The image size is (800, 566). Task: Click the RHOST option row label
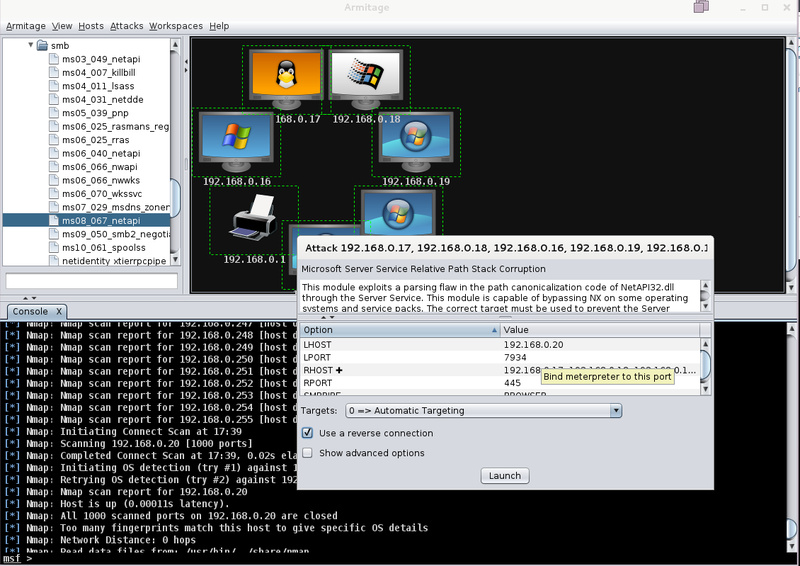tap(318, 370)
